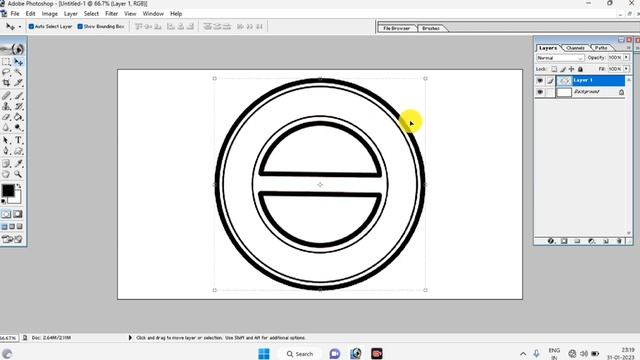Add a layer mask in Layers panel
This screenshot has width=640, height=360.
coord(564,241)
